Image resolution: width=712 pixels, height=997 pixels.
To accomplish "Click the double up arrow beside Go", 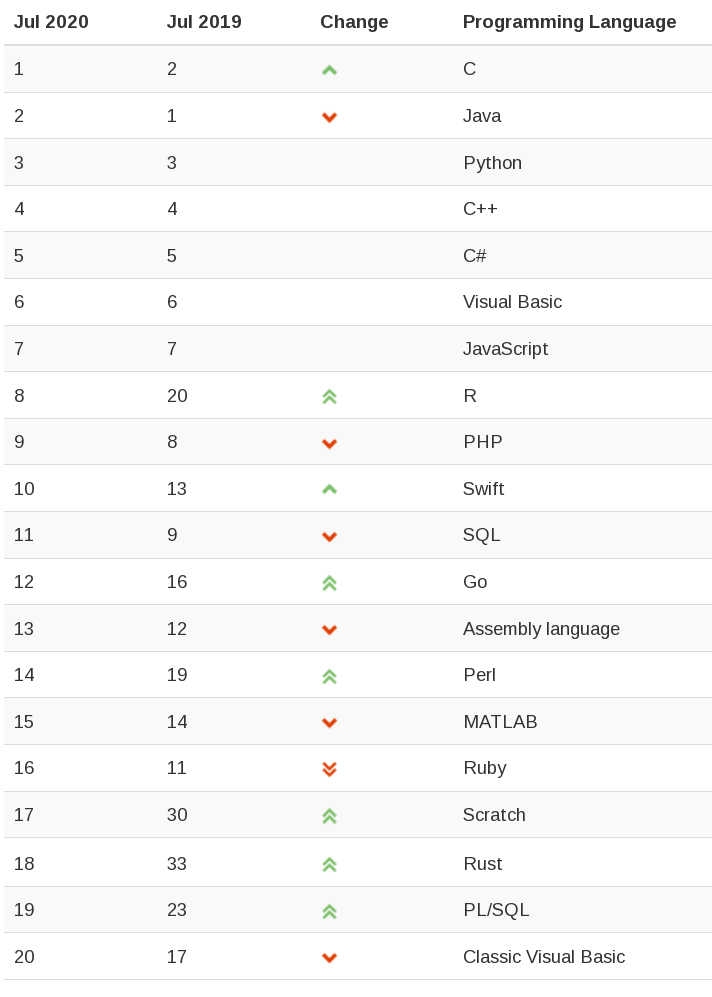I will click(x=329, y=583).
